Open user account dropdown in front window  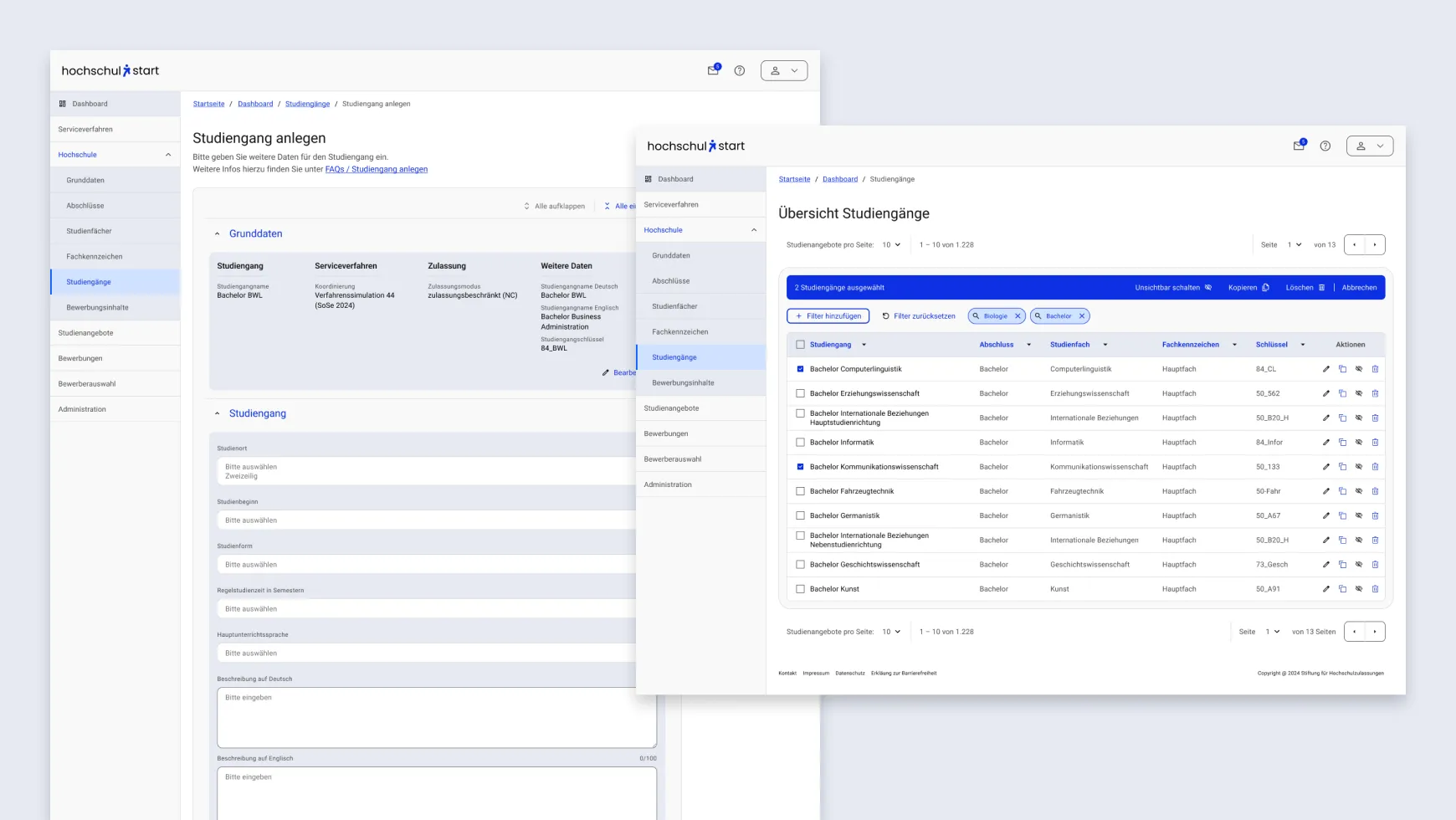click(1369, 146)
